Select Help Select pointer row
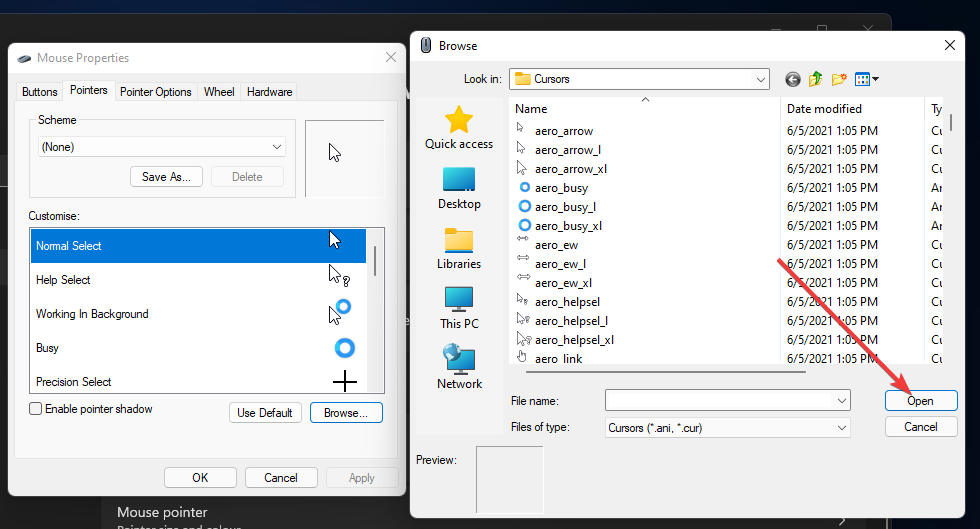Image resolution: width=980 pixels, height=529 pixels. coord(198,280)
